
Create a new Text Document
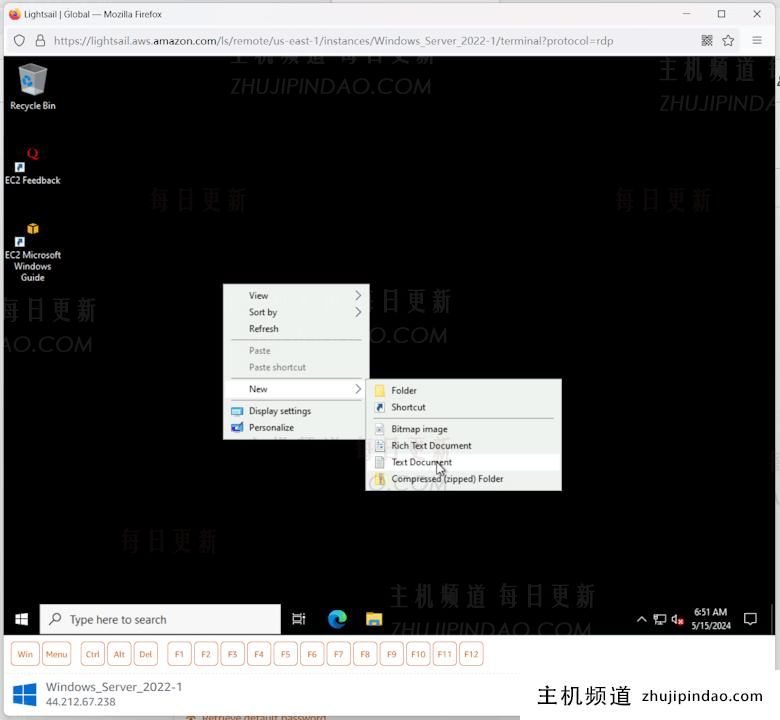pyautogui.click(x=464, y=462)
